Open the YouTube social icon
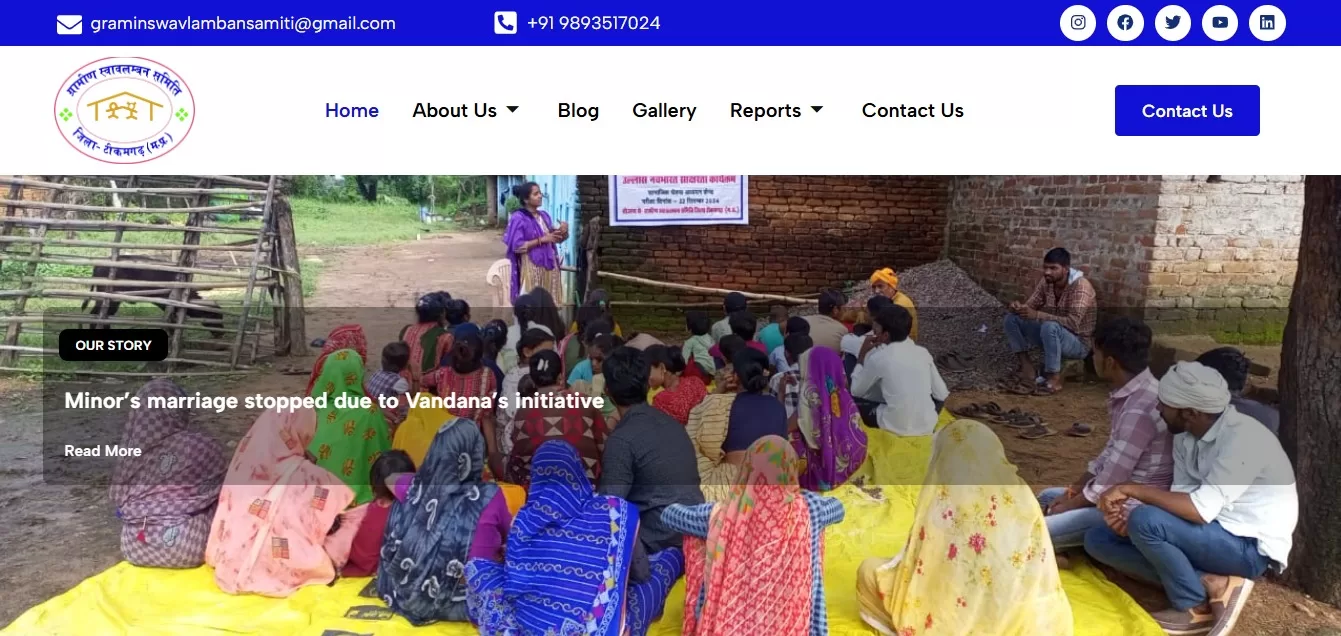Image resolution: width=1341 pixels, height=636 pixels. click(1220, 23)
